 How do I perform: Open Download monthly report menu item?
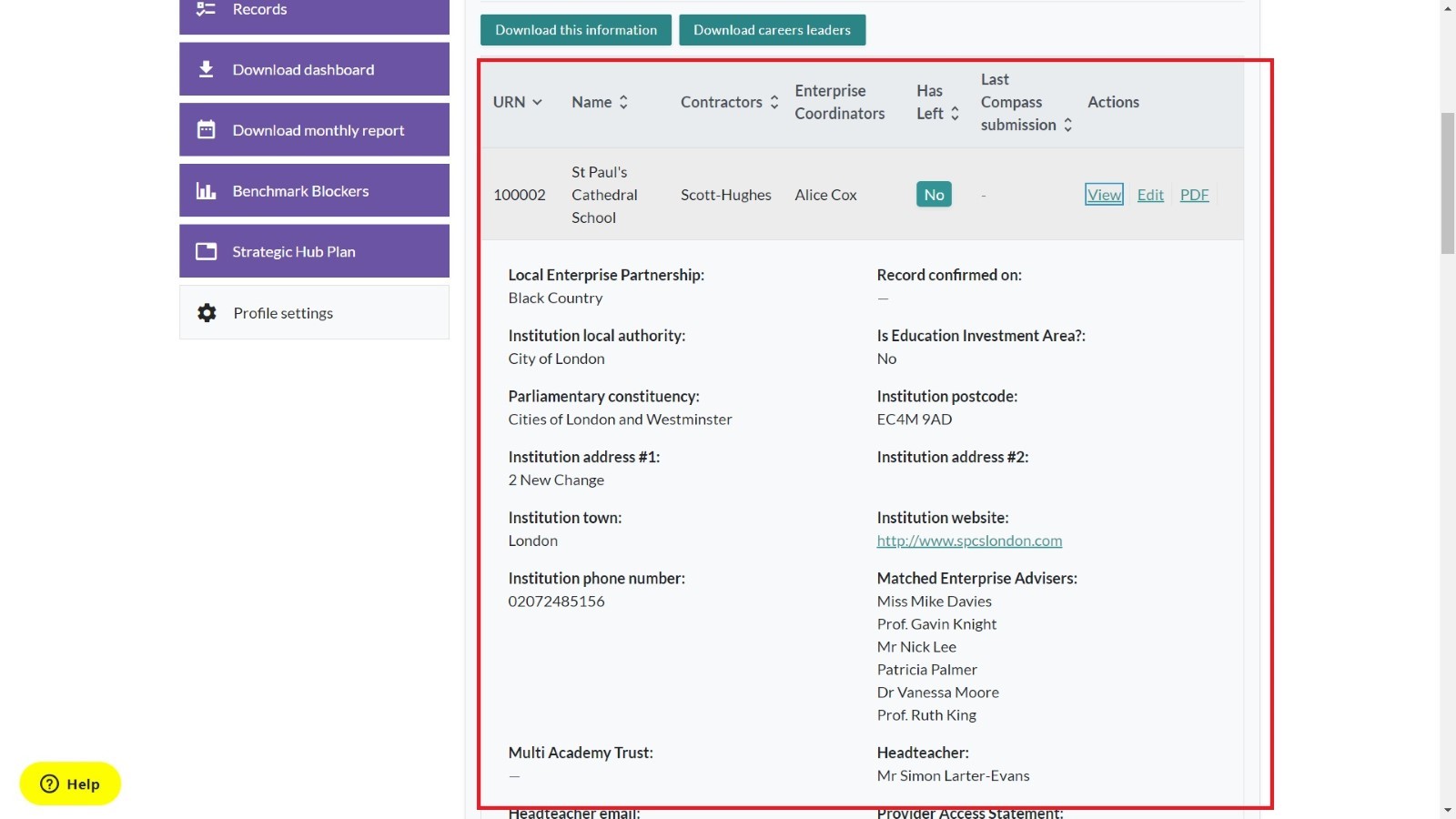314,130
